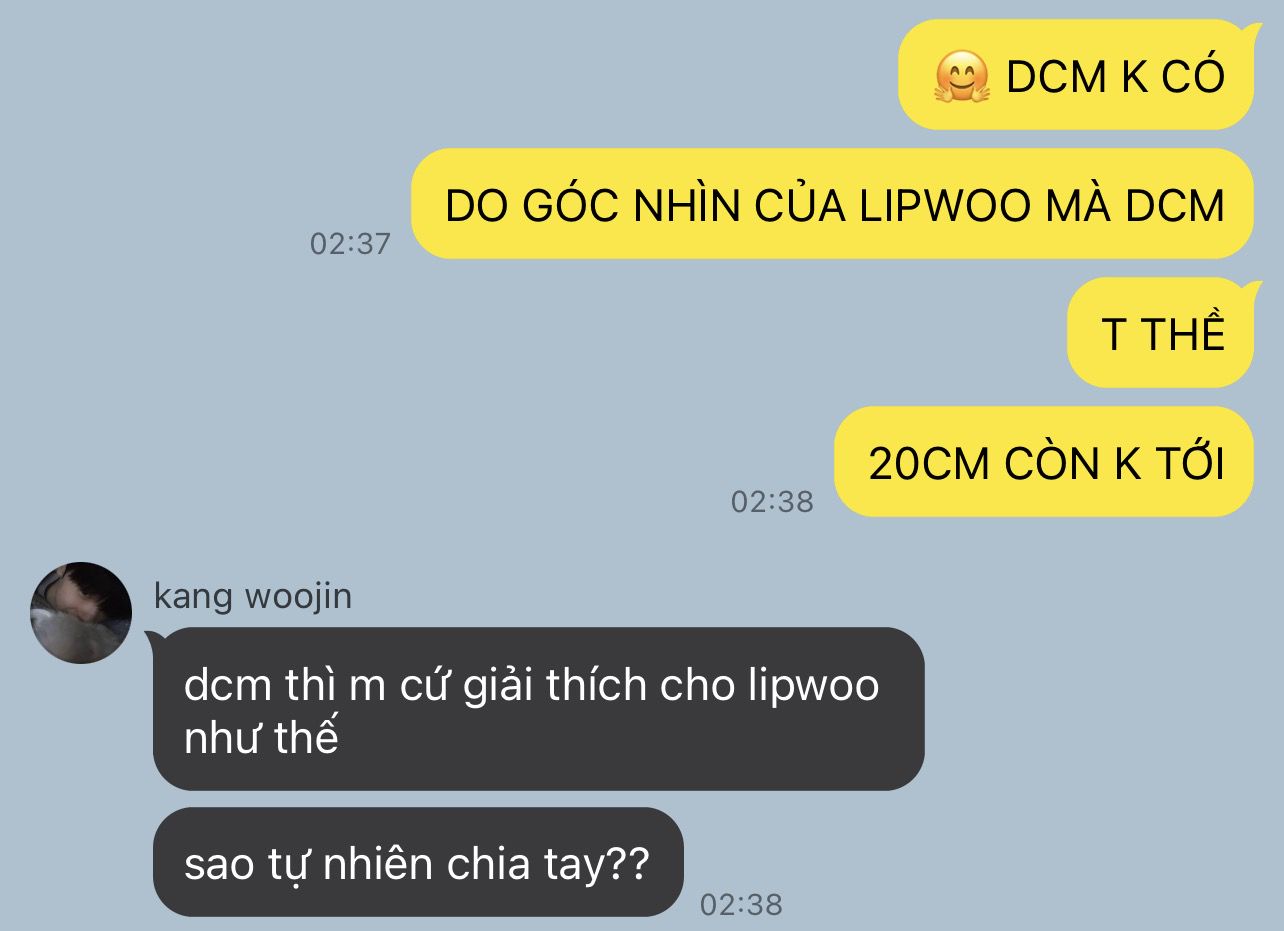Click the 02:38 timestamp beside yellow bubble
1284x931 pixels.
772,501
